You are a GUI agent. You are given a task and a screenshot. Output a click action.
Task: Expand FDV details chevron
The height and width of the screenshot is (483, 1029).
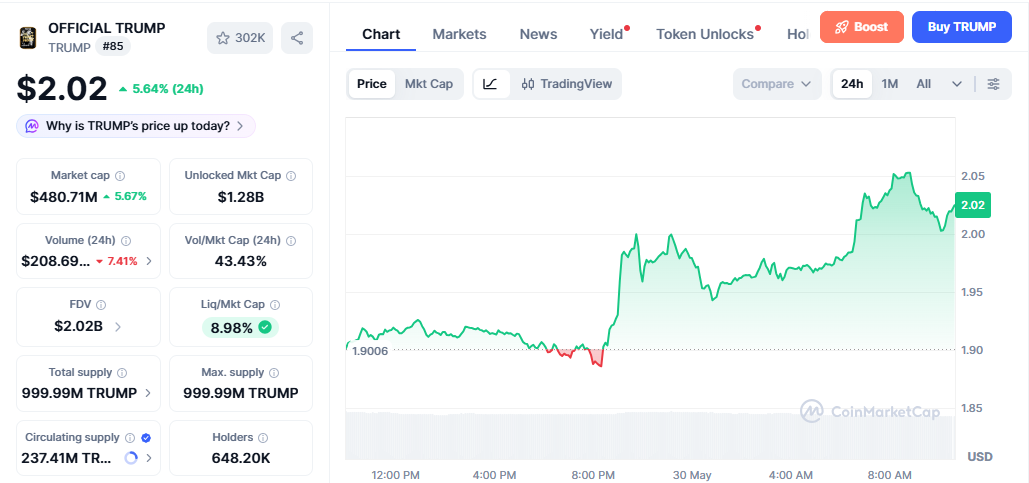(118, 326)
